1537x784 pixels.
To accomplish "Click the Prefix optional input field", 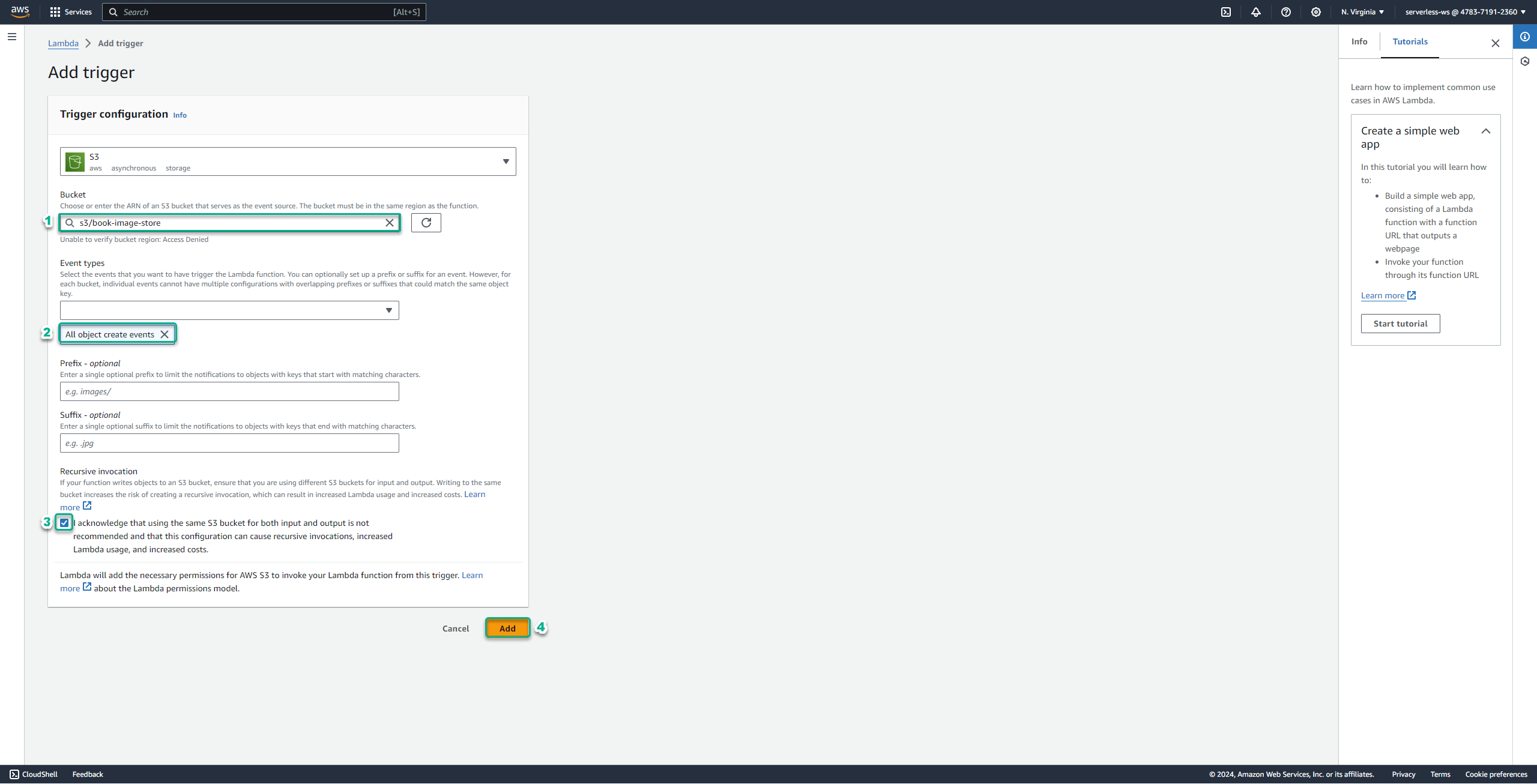I will (229, 391).
